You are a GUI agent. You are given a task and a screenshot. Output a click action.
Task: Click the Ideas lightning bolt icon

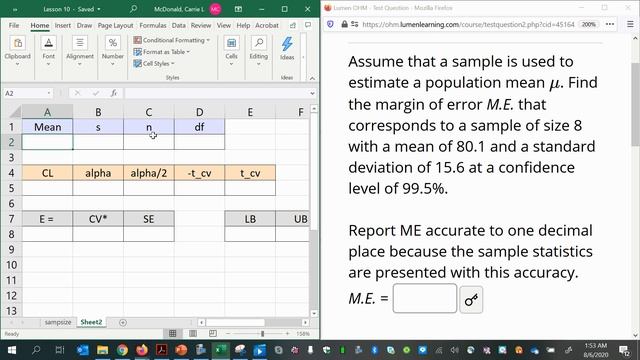pos(287,44)
